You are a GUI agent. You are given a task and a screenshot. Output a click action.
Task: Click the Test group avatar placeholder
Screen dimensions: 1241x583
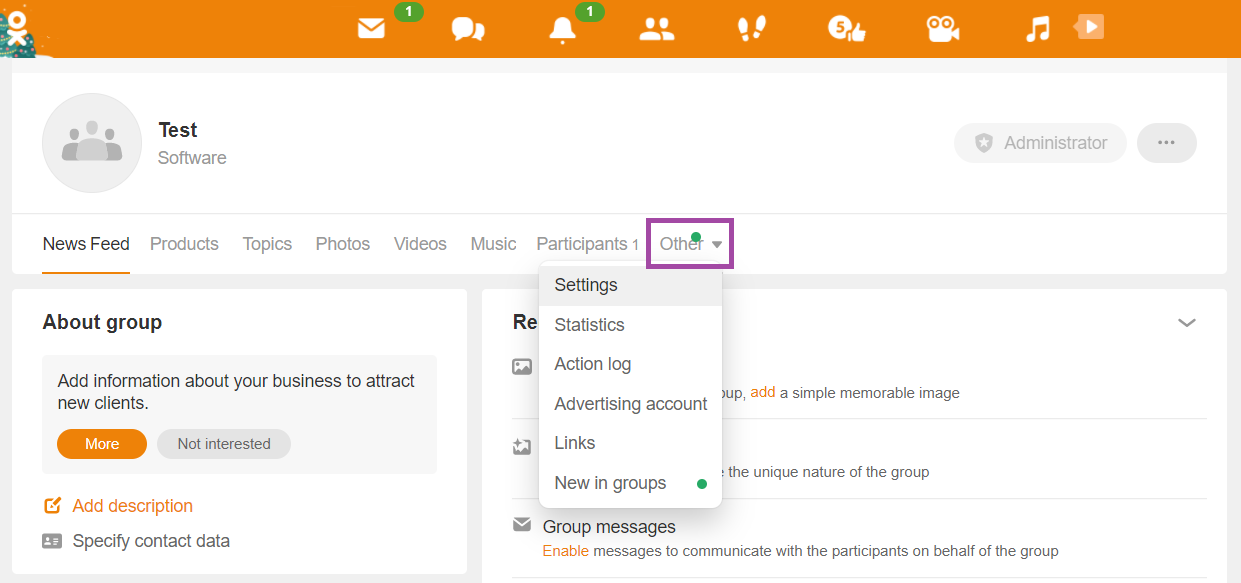click(x=92, y=143)
